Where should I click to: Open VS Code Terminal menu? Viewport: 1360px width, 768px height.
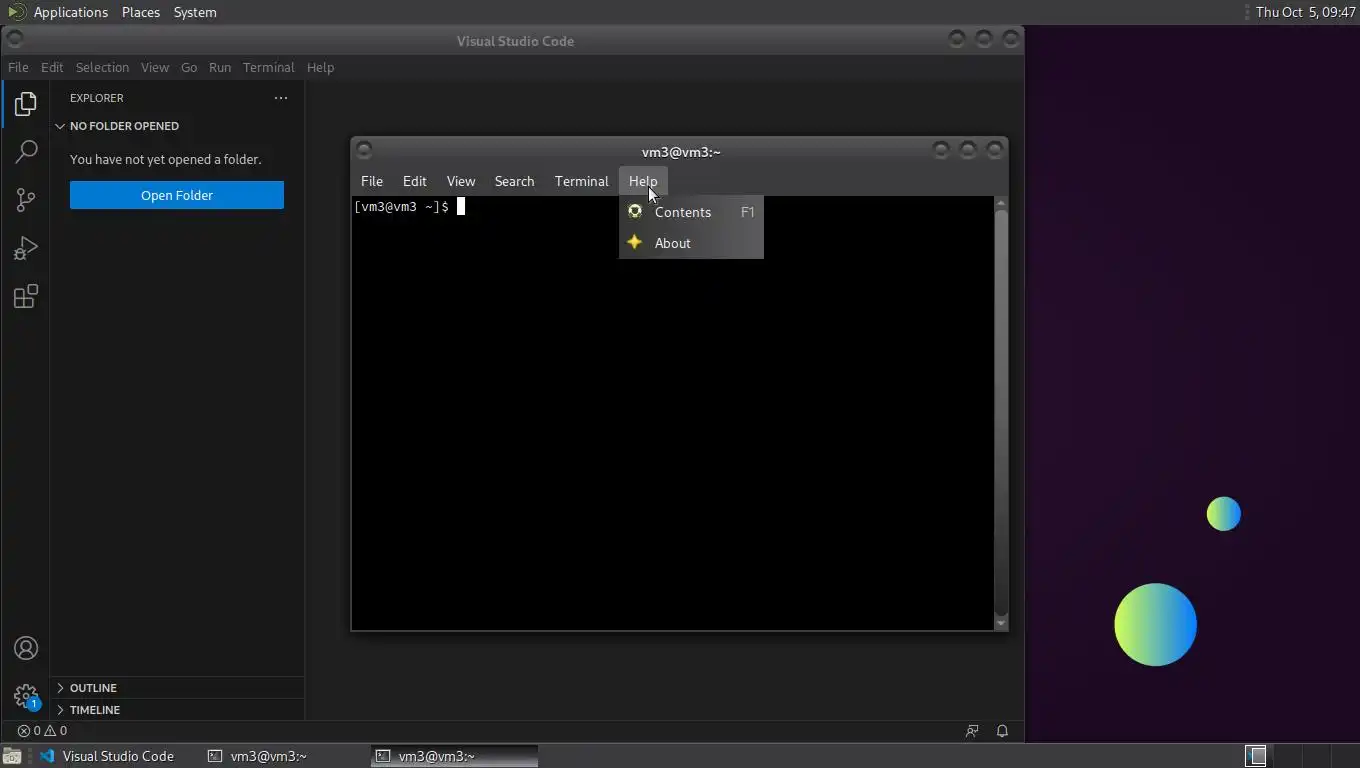(x=268, y=67)
